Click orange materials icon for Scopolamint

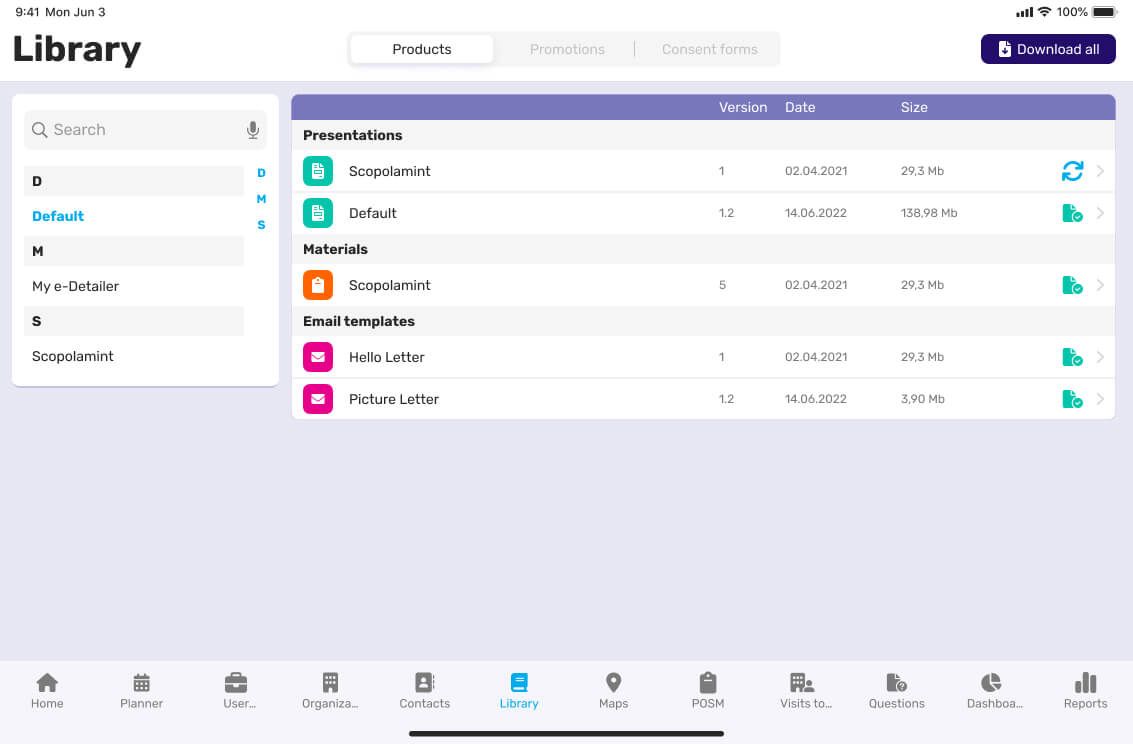point(318,285)
